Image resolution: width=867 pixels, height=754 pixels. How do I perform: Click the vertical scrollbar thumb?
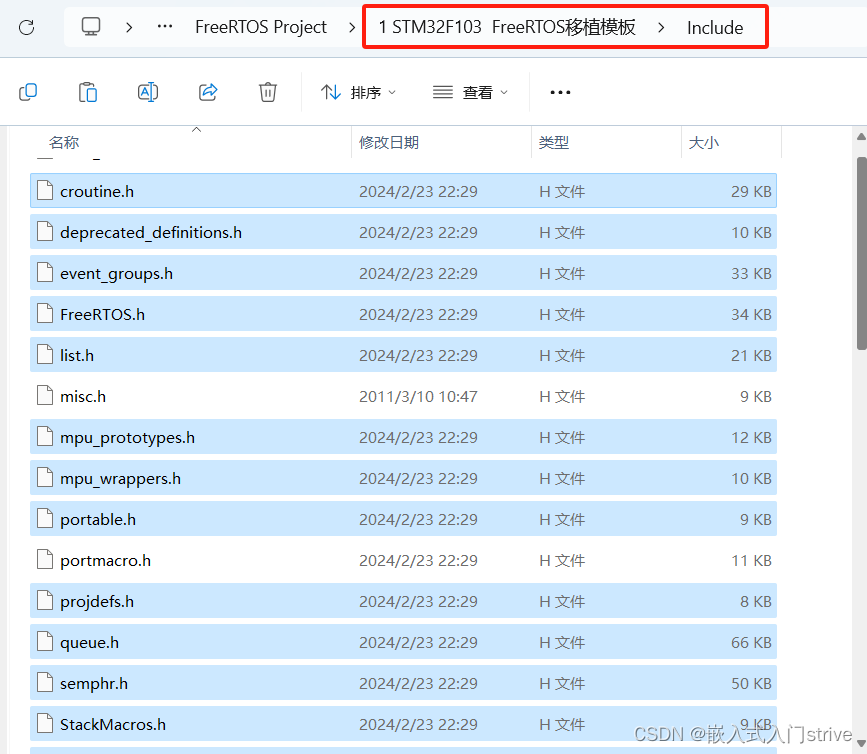click(859, 250)
